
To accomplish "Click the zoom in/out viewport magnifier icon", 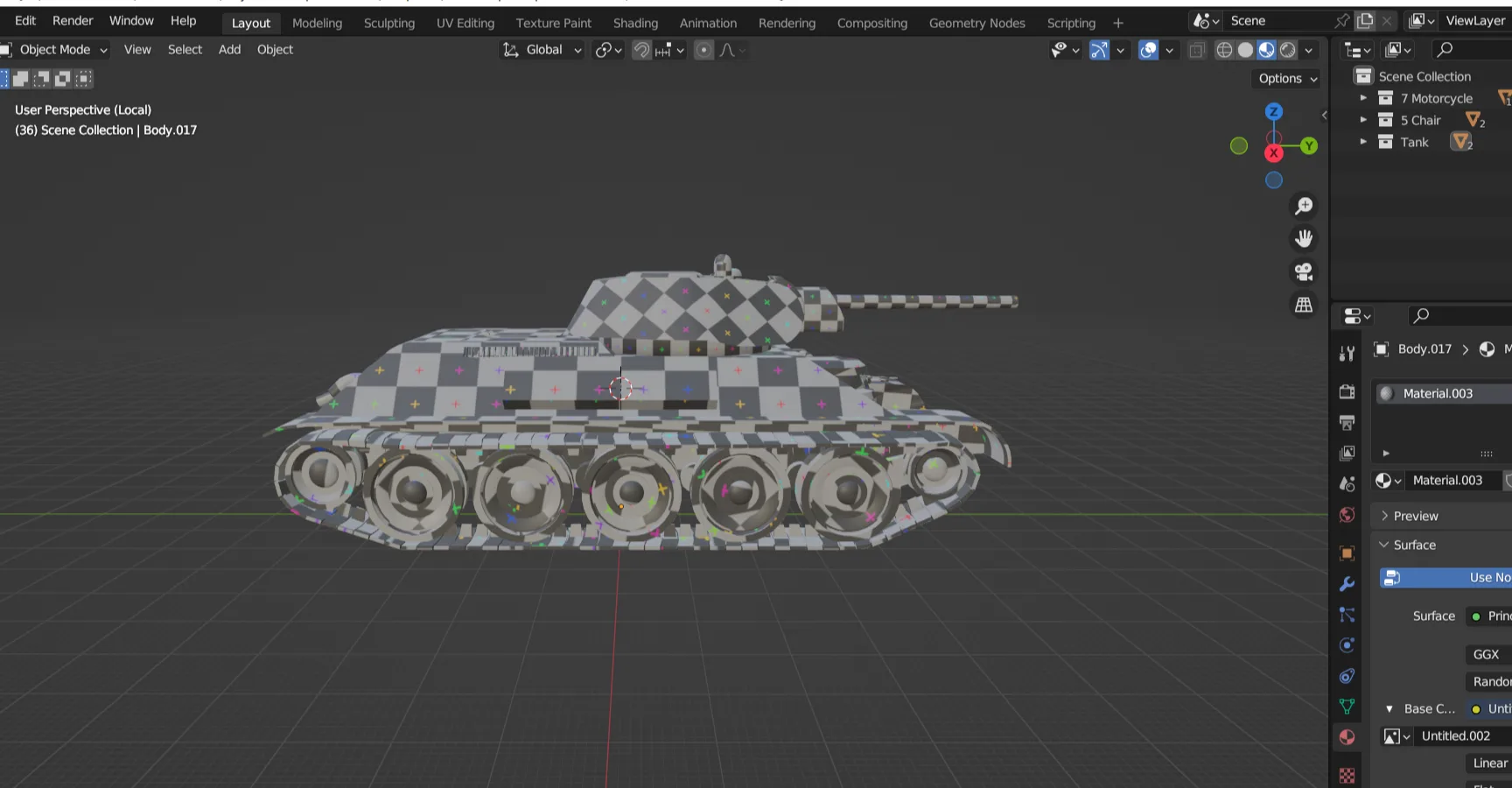I will tap(1304, 206).
